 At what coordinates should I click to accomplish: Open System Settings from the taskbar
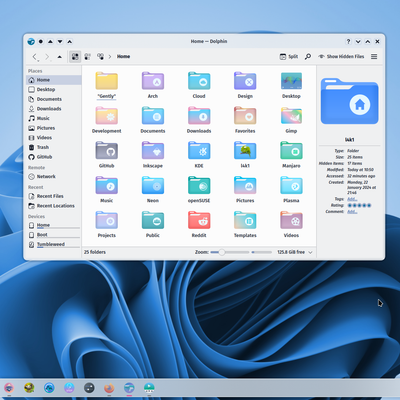point(89,388)
